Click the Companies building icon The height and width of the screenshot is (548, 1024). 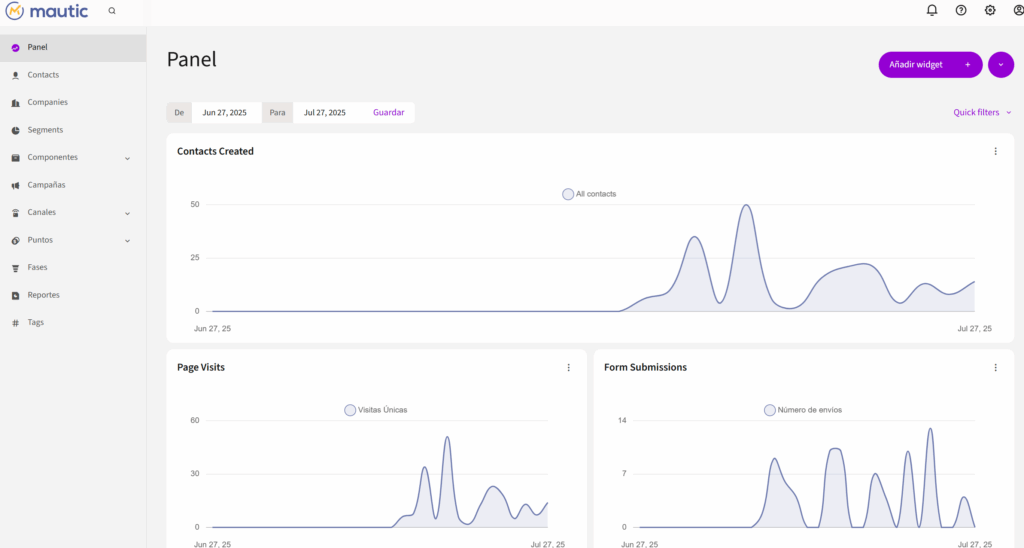(x=16, y=103)
